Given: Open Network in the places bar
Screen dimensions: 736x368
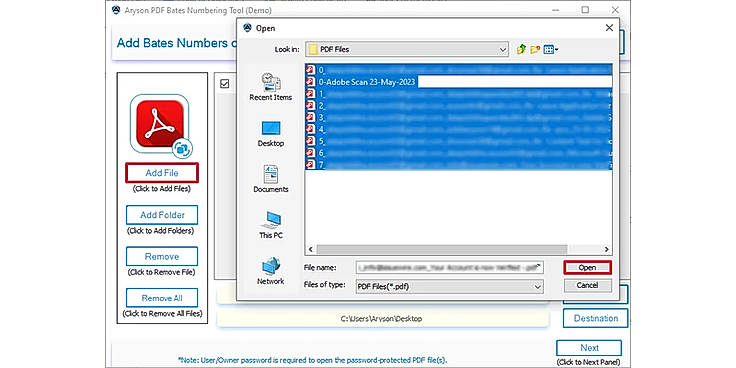Looking at the screenshot, I should coord(271,271).
